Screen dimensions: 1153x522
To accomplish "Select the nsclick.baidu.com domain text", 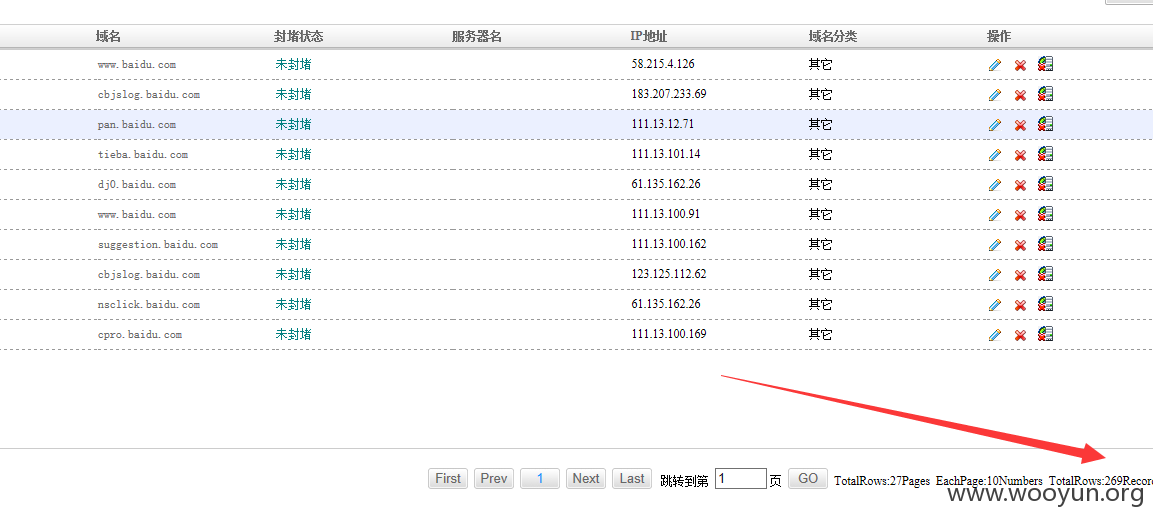I will (x=149, y=304).
